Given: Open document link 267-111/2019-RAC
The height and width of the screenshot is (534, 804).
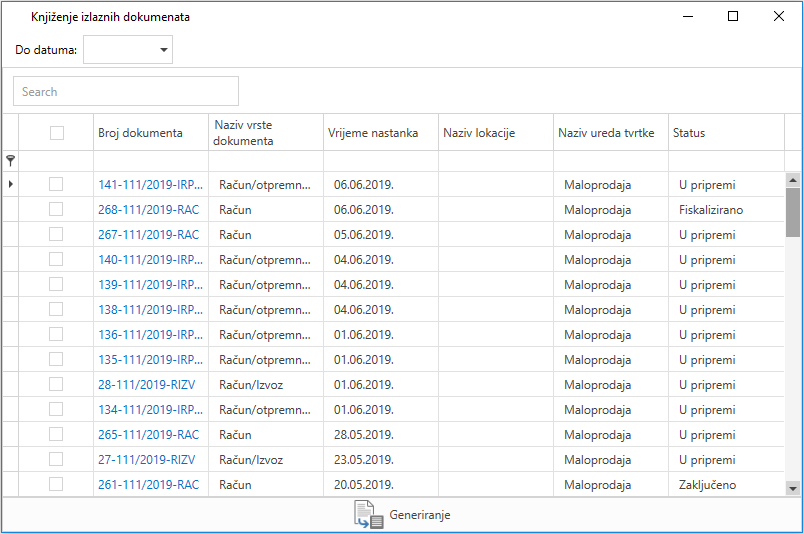Looking at the screenshot, I should point(148,235).
